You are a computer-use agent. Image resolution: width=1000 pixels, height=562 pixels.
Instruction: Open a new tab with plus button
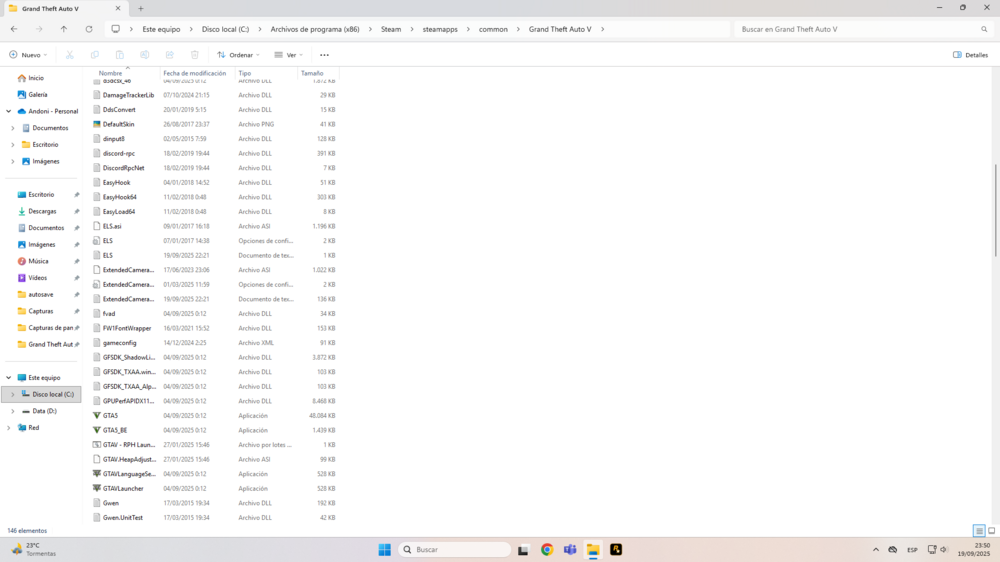coord(141,9)
